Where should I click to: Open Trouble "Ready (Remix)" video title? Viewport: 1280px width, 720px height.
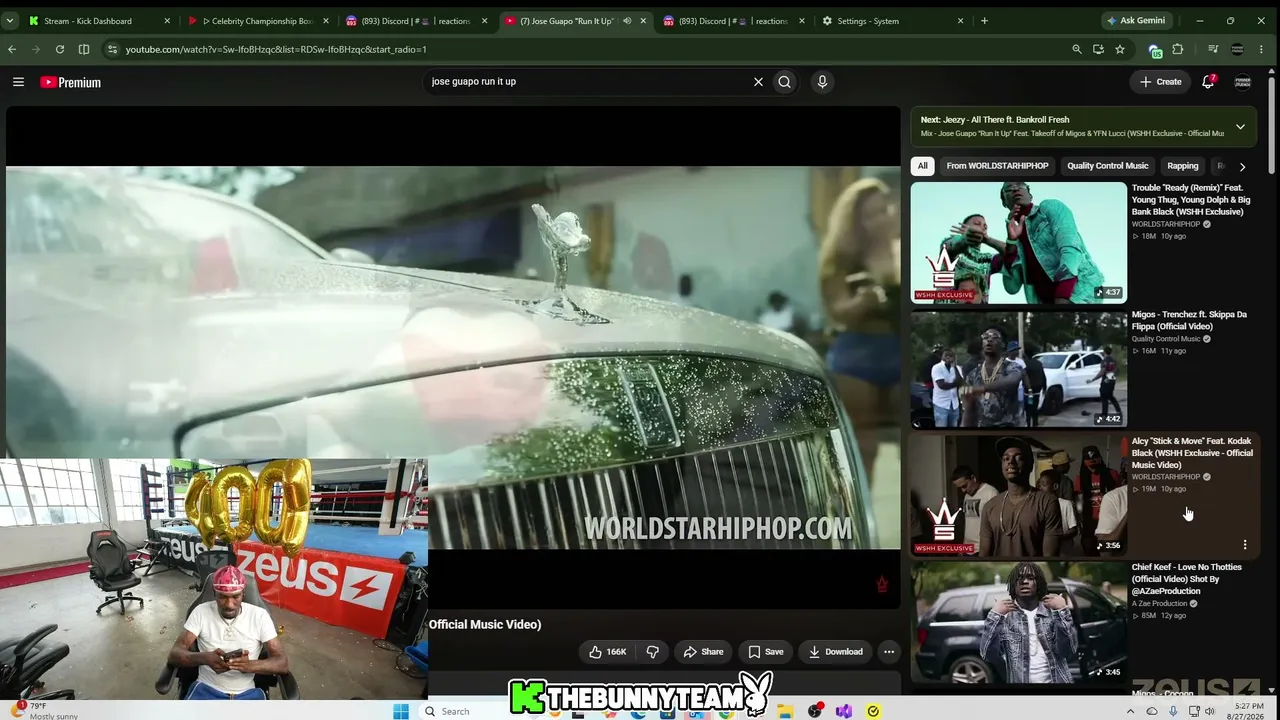(x=1191, y=200)
